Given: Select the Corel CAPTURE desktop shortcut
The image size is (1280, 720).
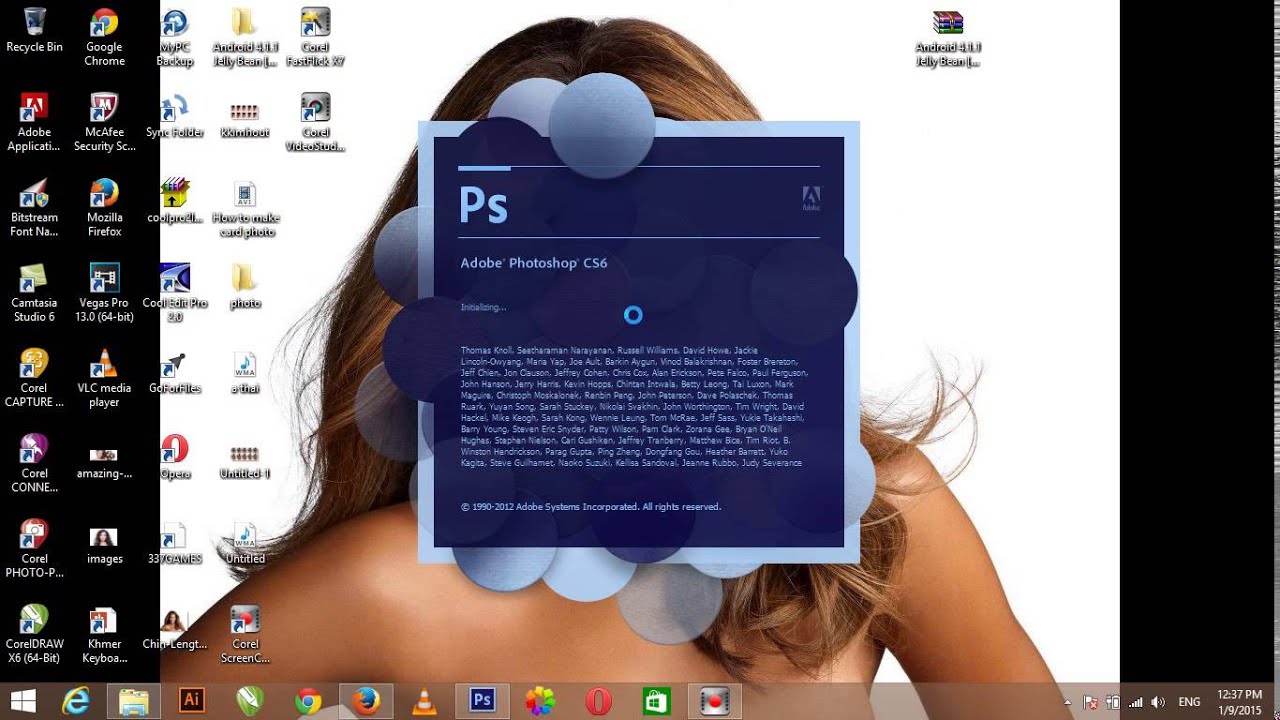Looking at the screenshot, I should click(x=34, y=377).
